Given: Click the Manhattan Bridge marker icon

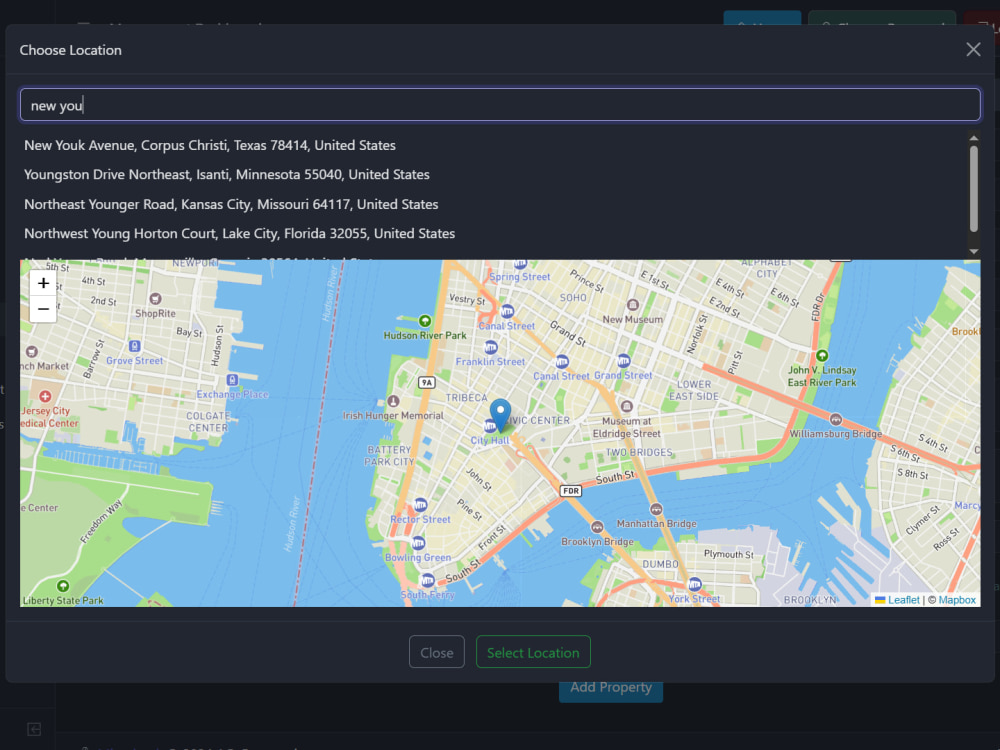Looking at the screenshot, I should coord(656,509).
